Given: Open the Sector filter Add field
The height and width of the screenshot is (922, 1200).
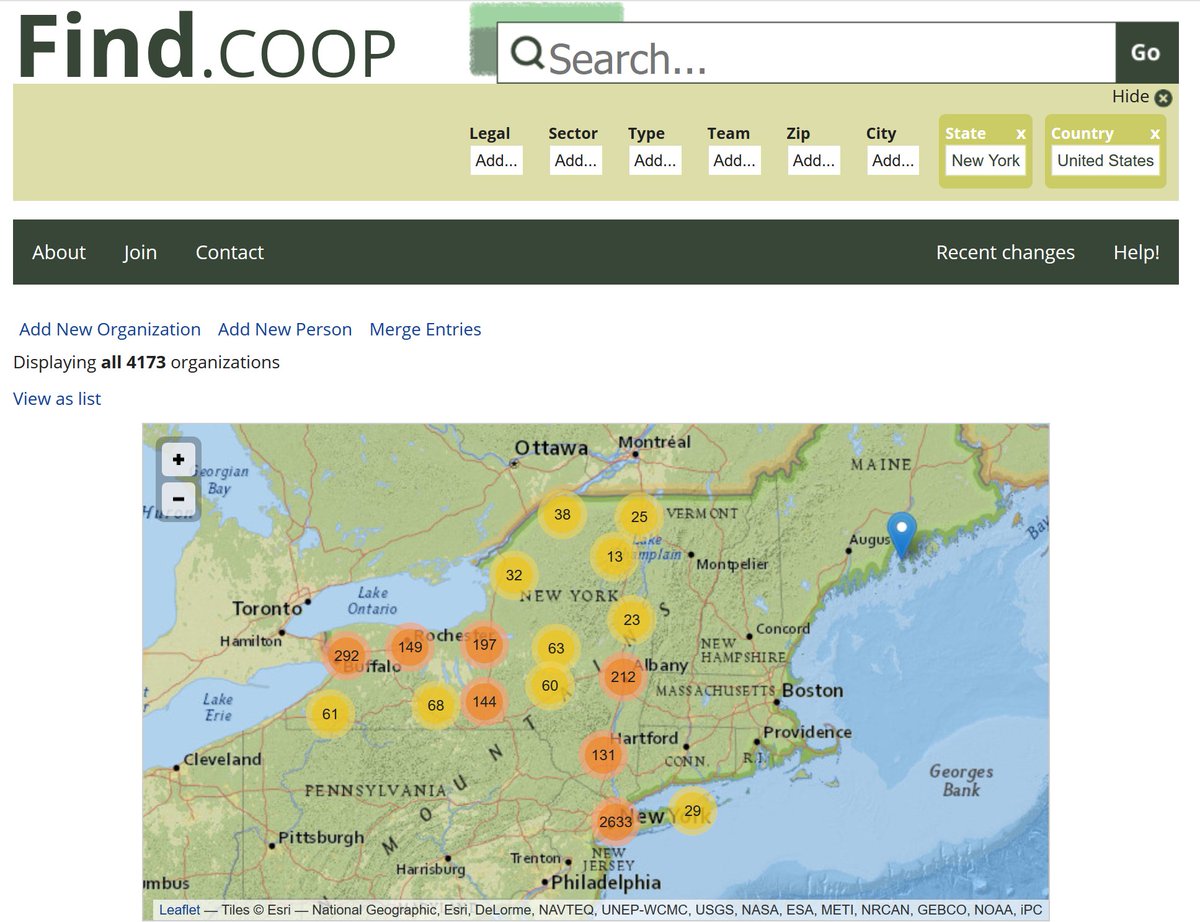Looking at the screenshot, I should 576,160.
